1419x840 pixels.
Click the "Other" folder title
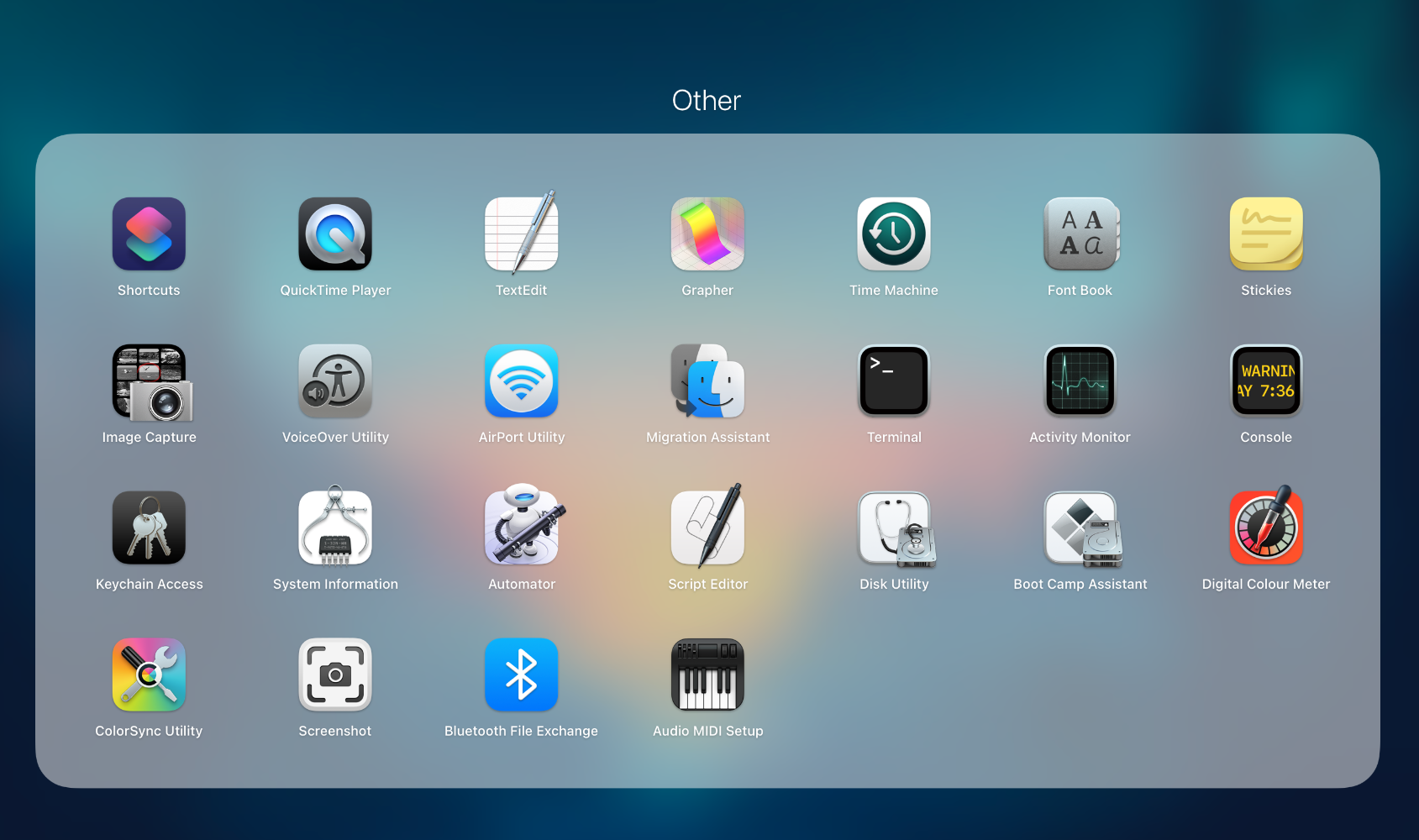tap(707, 101)
